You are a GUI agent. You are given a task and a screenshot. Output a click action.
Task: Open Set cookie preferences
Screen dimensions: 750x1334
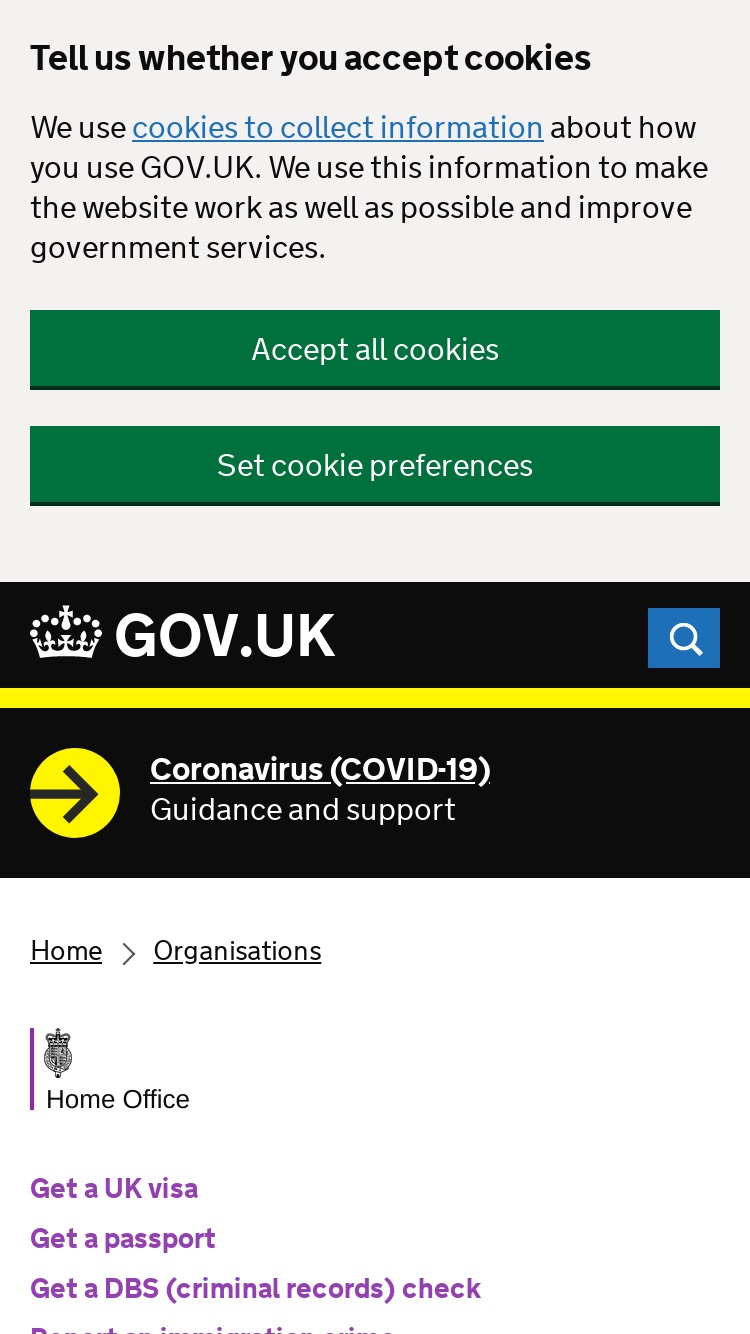[375, 465]
